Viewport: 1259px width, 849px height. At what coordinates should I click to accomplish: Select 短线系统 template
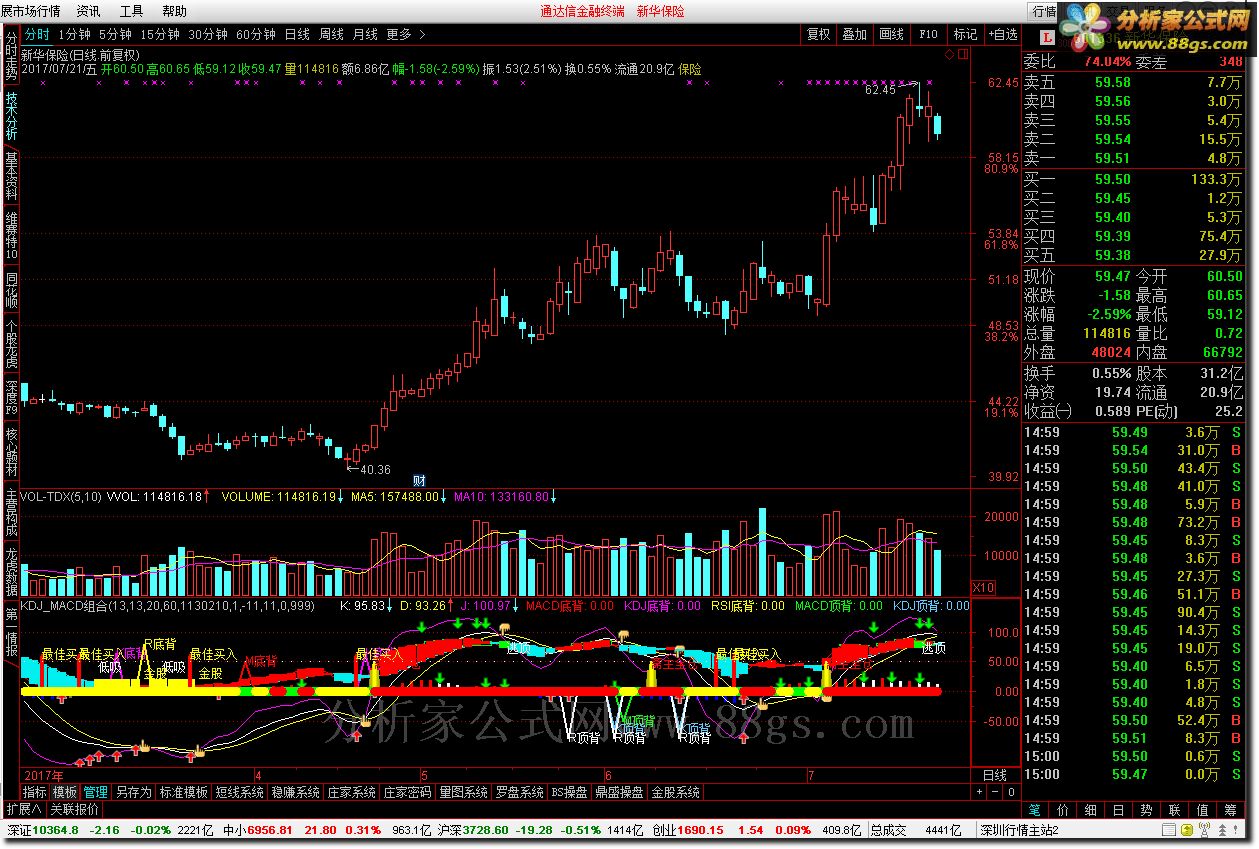[240, 792]
